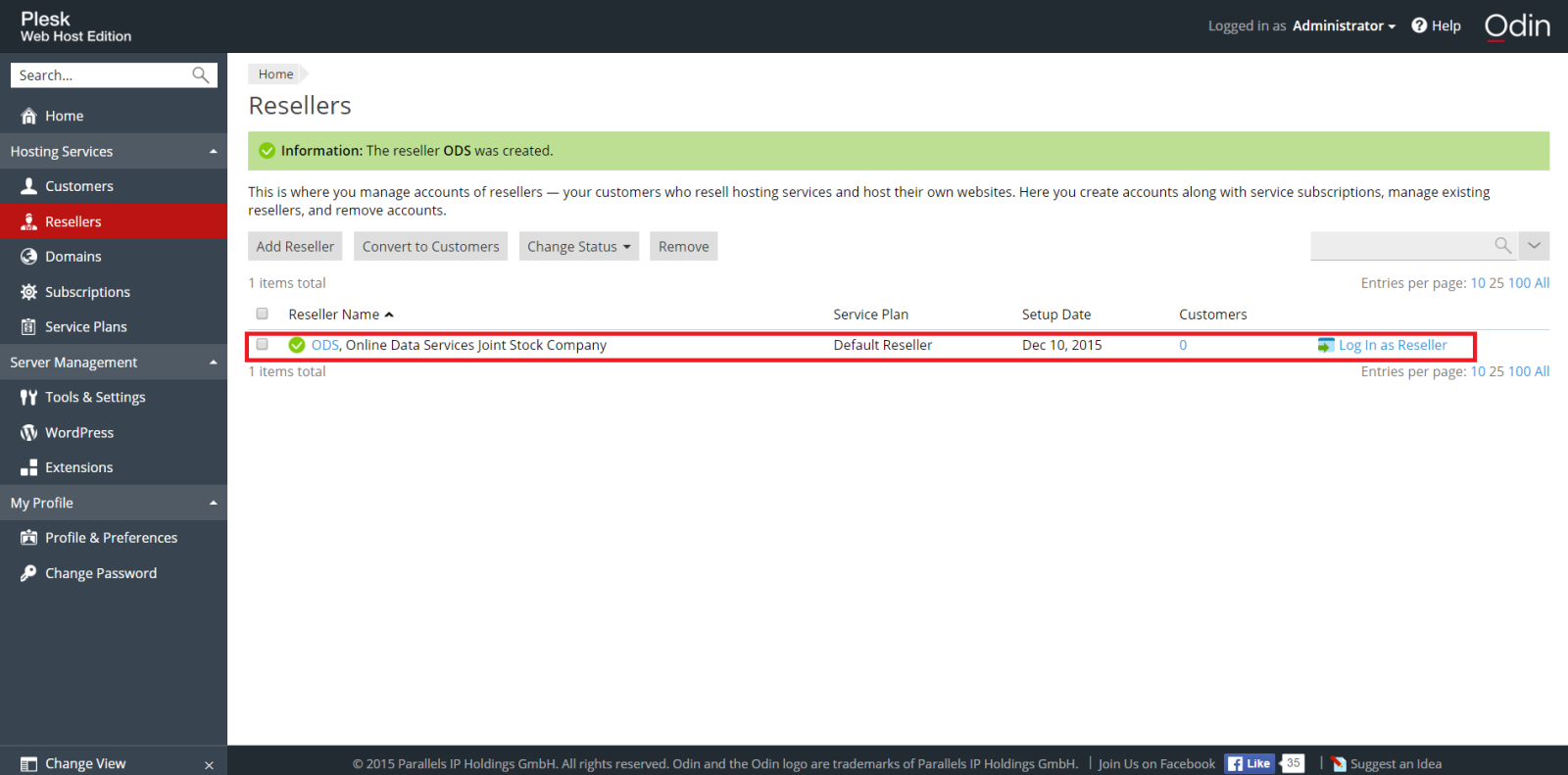Check the ODS reseller row checkbox
The width and height of the screenshot is (1568, 775).
tap(262, 345)
